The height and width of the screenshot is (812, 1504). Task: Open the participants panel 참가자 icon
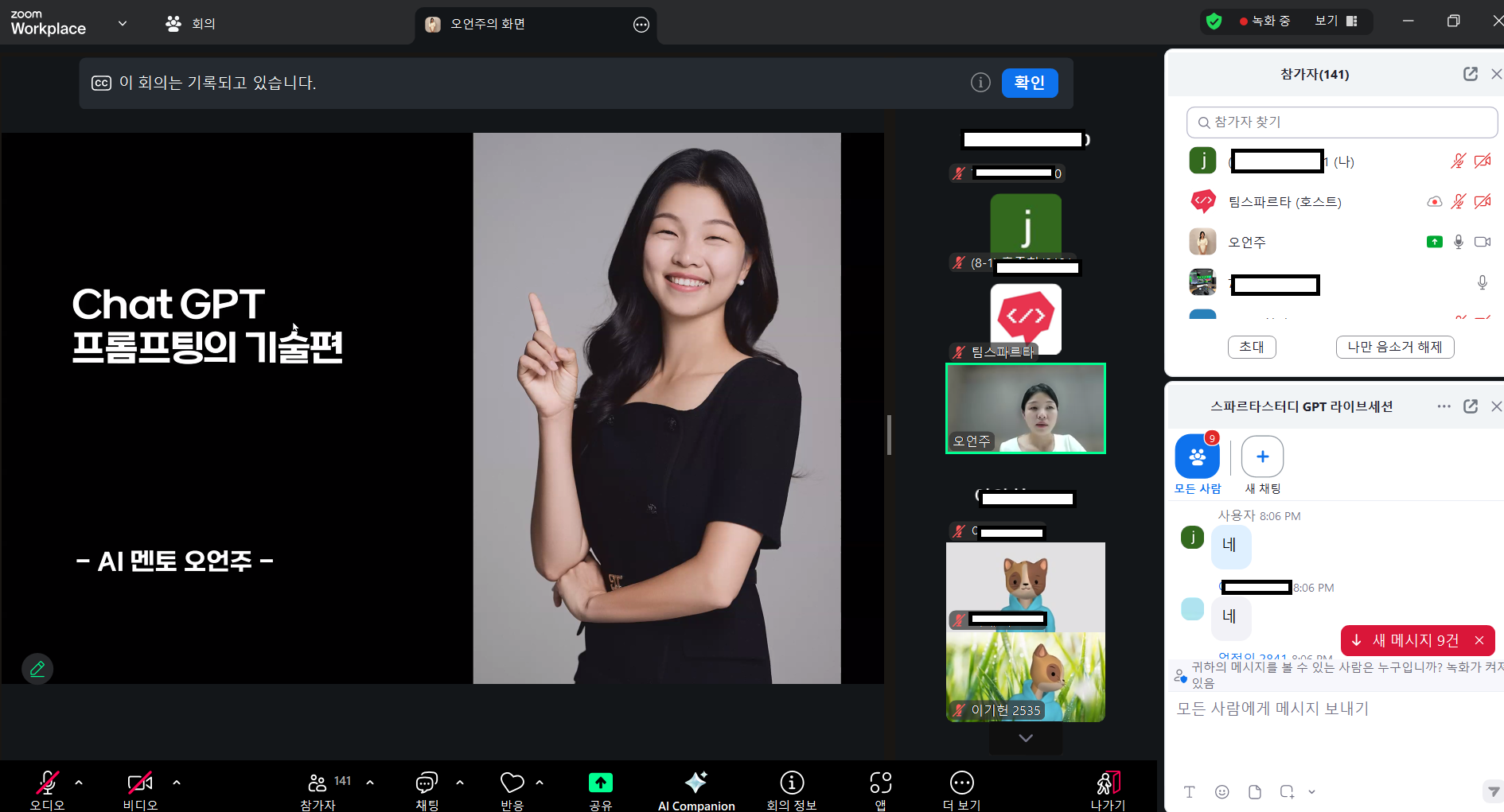(318, 783)
